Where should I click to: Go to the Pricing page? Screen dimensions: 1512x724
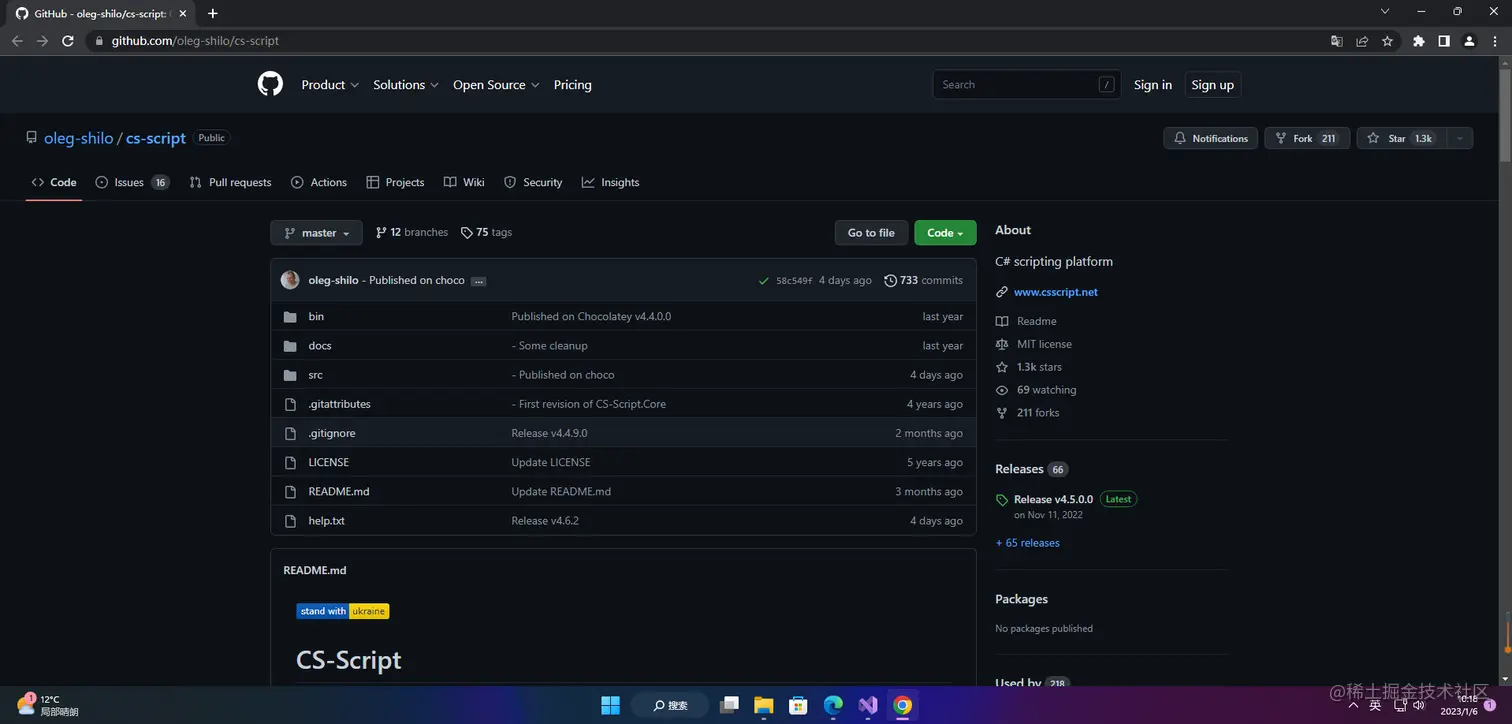pos(572,85)
